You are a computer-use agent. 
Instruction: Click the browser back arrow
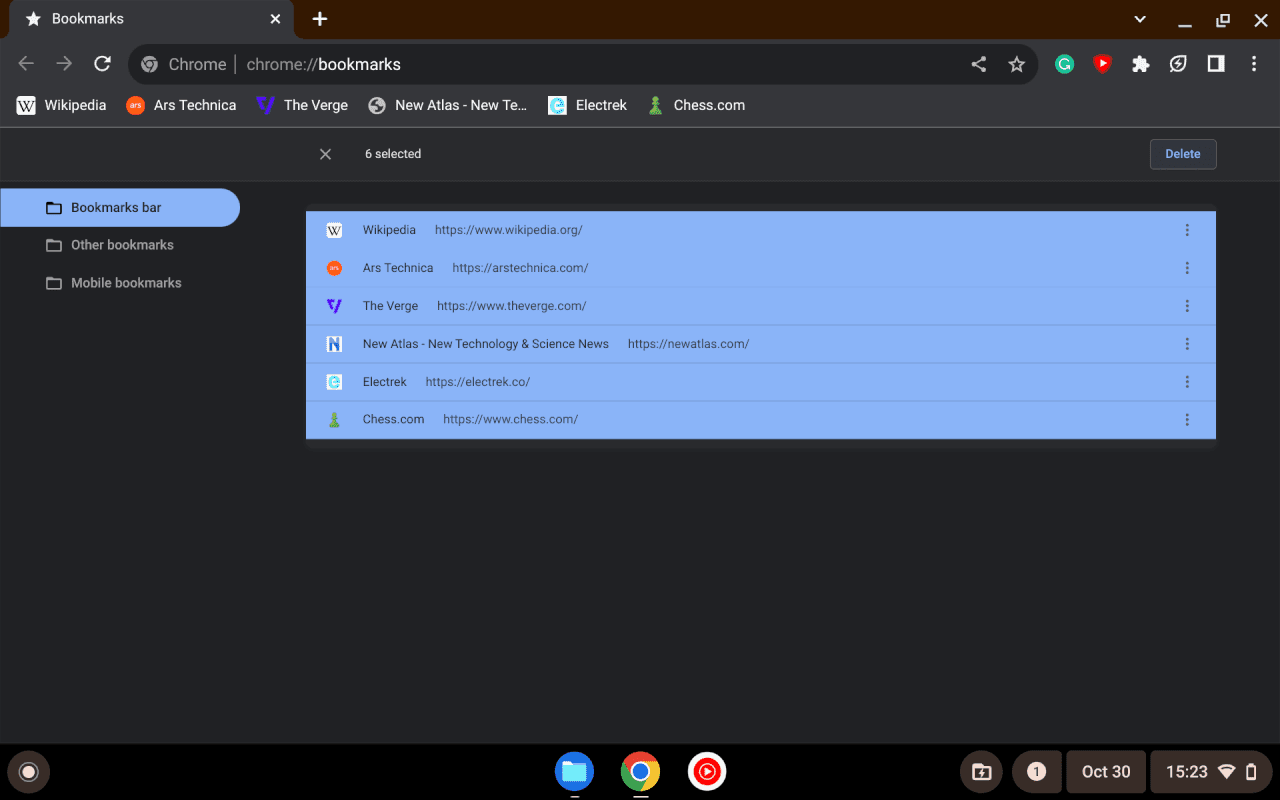pyautogui.click(x=26, y=64)
